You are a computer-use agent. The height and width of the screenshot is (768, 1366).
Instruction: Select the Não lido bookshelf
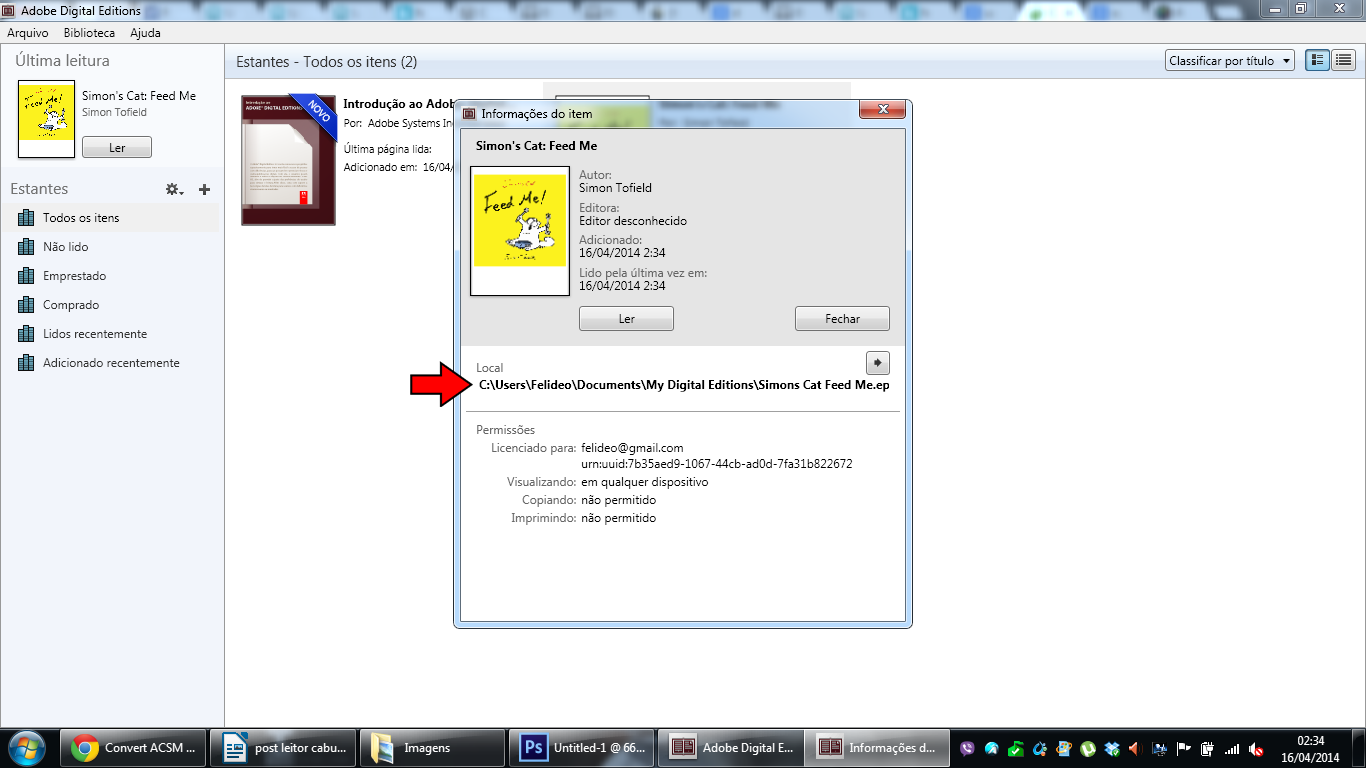(65, 247)
